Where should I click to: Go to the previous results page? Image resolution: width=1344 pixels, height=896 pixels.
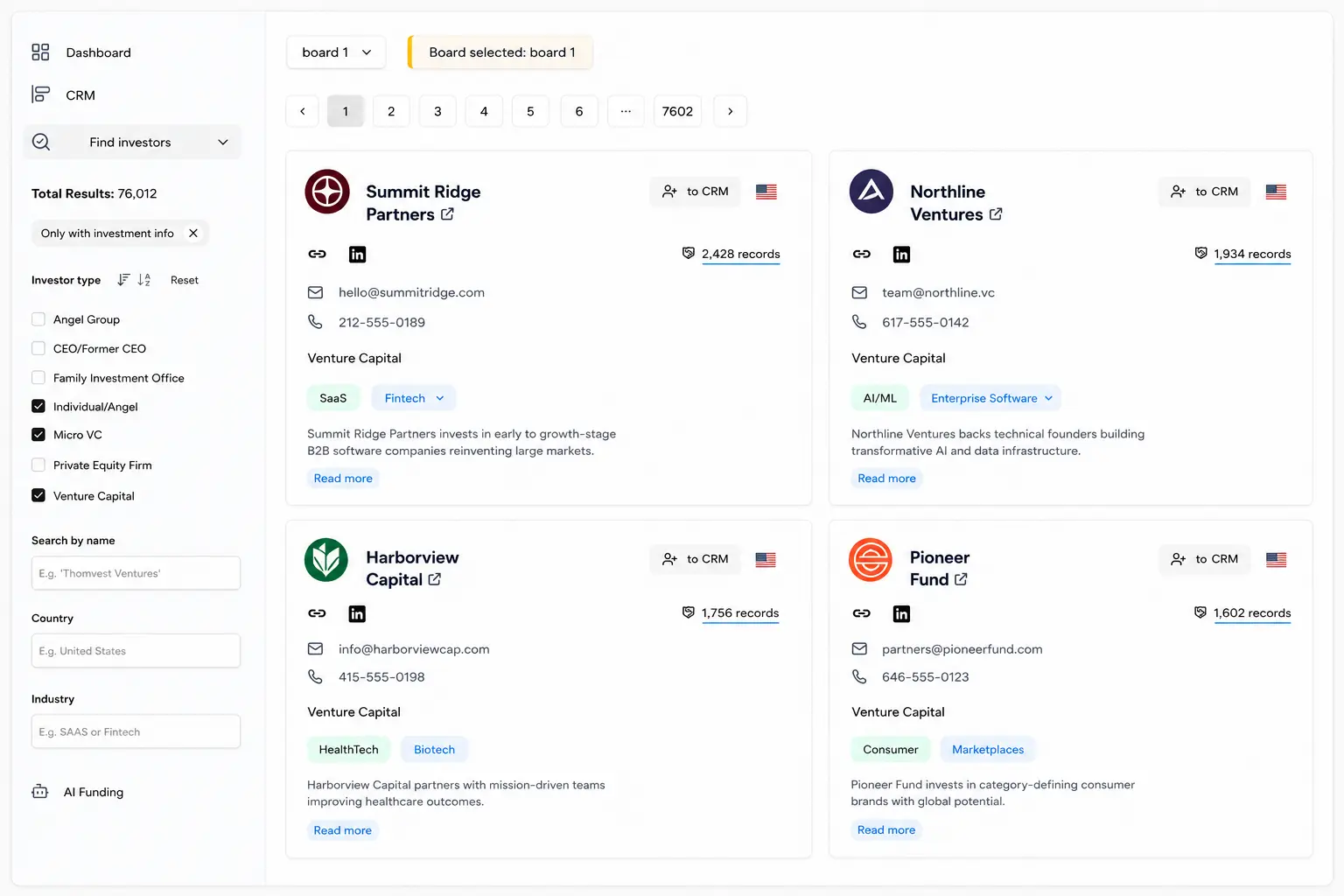point(303,111)
